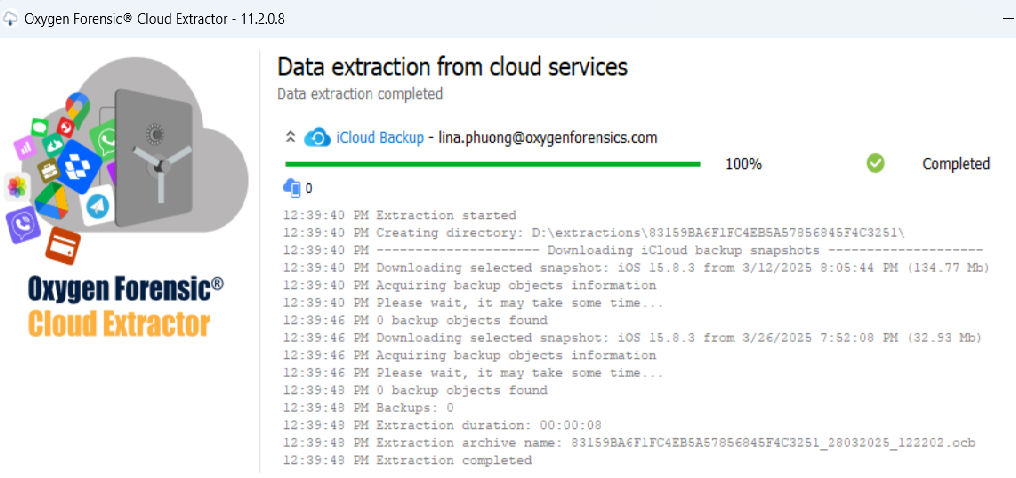Click the device backup count icon
This screenshot has width=1016, height=478.
293,188
